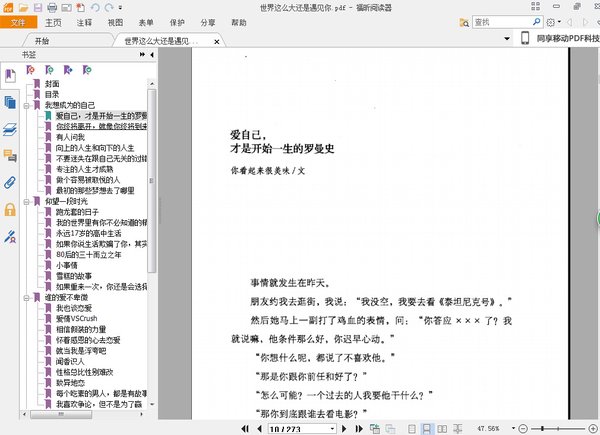
Task: Open the 封面 bookmark
Action: coord(51,85)
